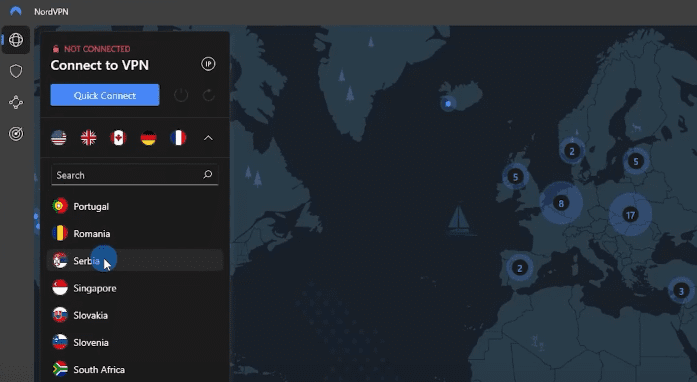Viewport: 697px width, 382px height.
Task: Collapse the recent countries chevron
Action: pos(208,138)
